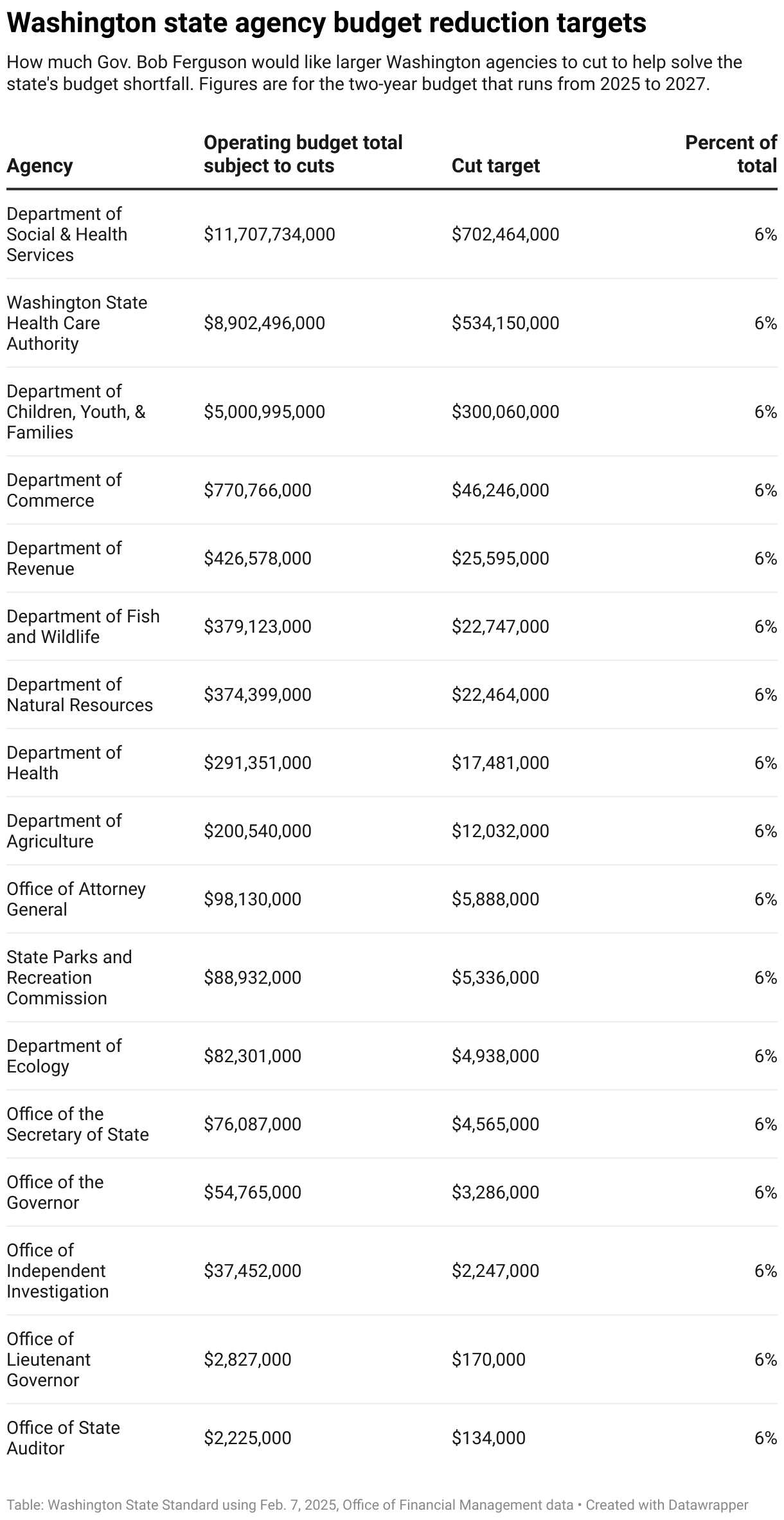Select the Cut target column header
784x1520 pixels.
495,166
